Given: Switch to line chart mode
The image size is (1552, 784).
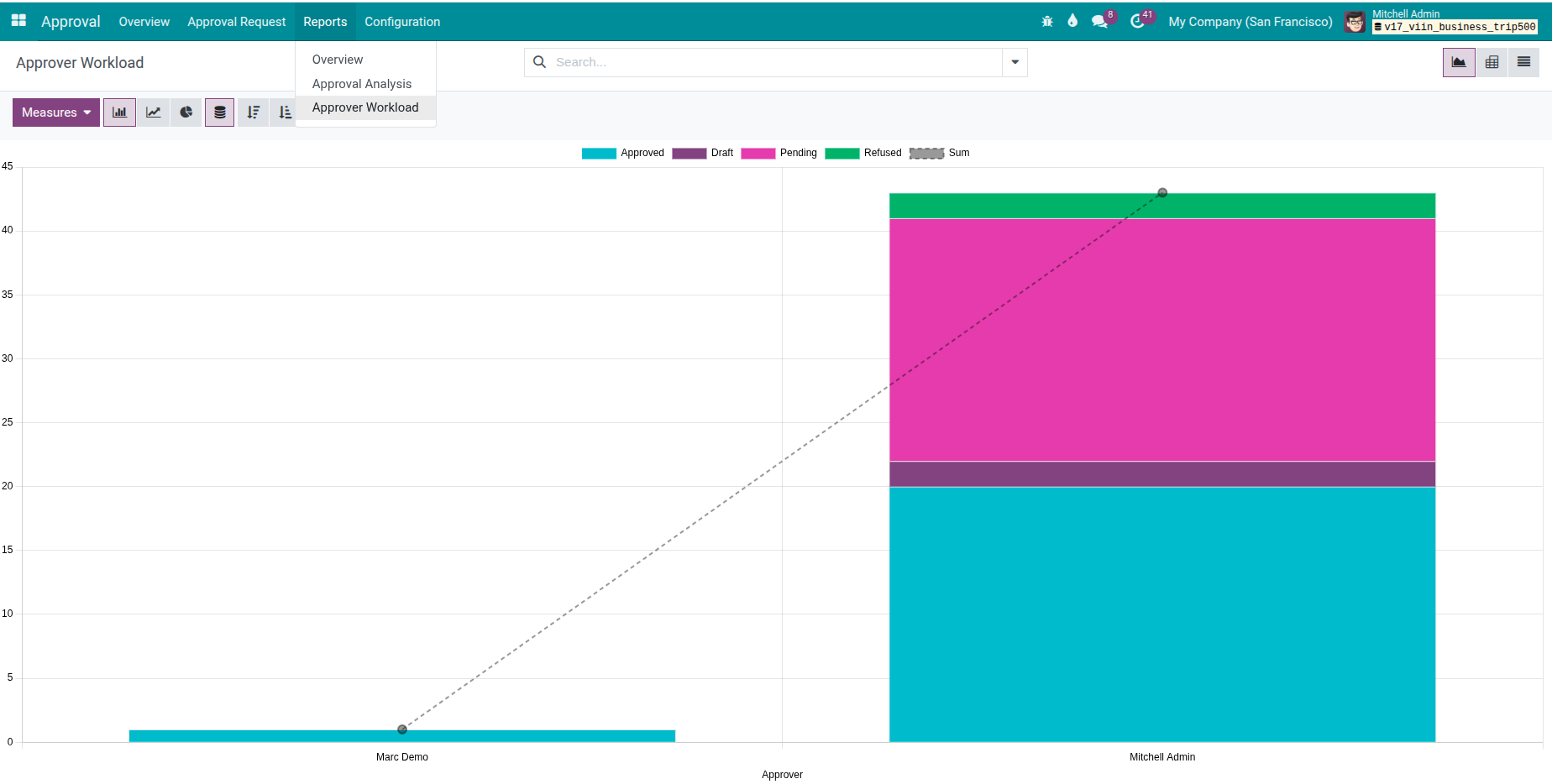Looking at the screenshot, I should [x=153, y=112].
